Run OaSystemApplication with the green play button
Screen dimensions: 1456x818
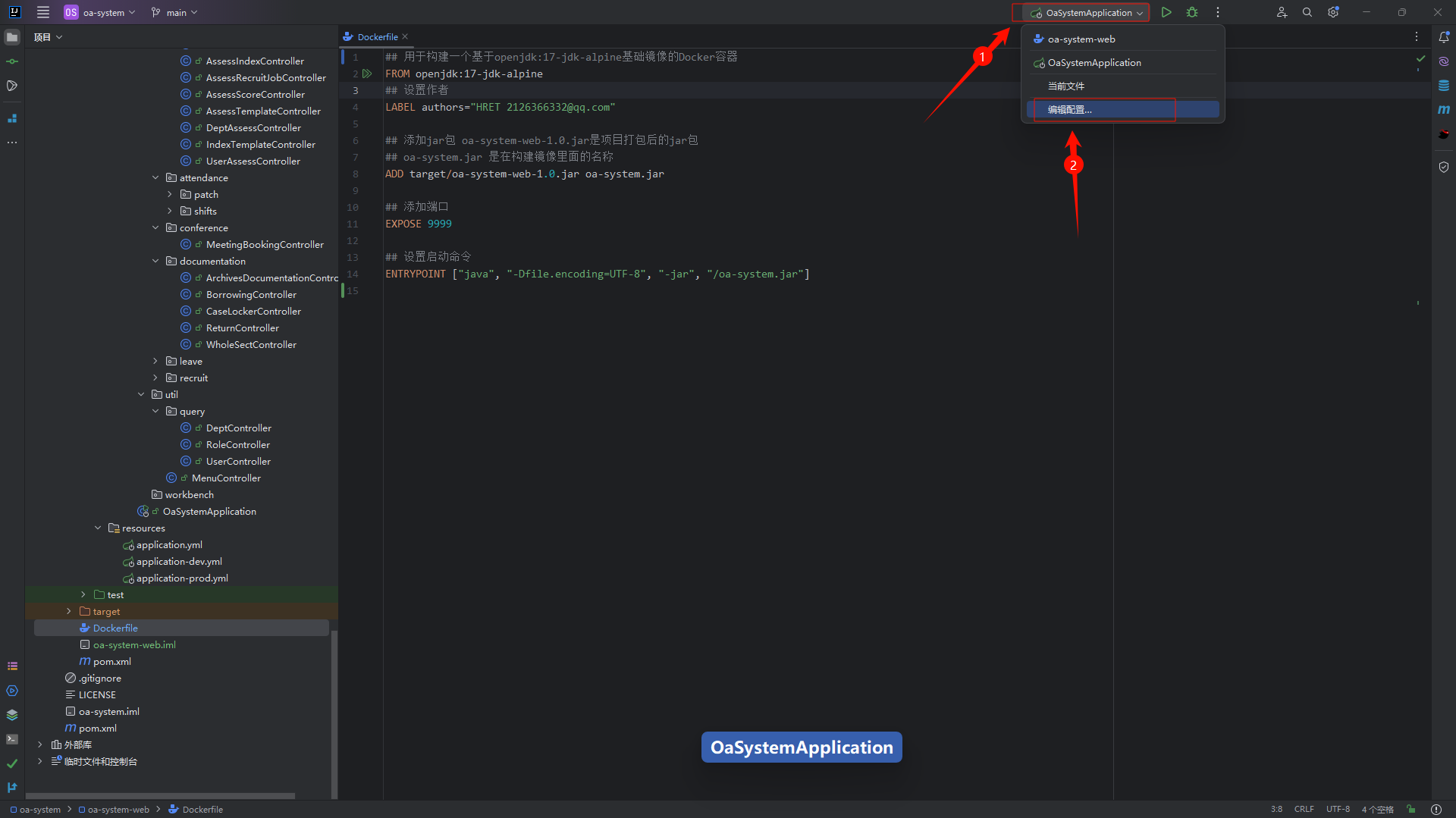pos(1166,12)
